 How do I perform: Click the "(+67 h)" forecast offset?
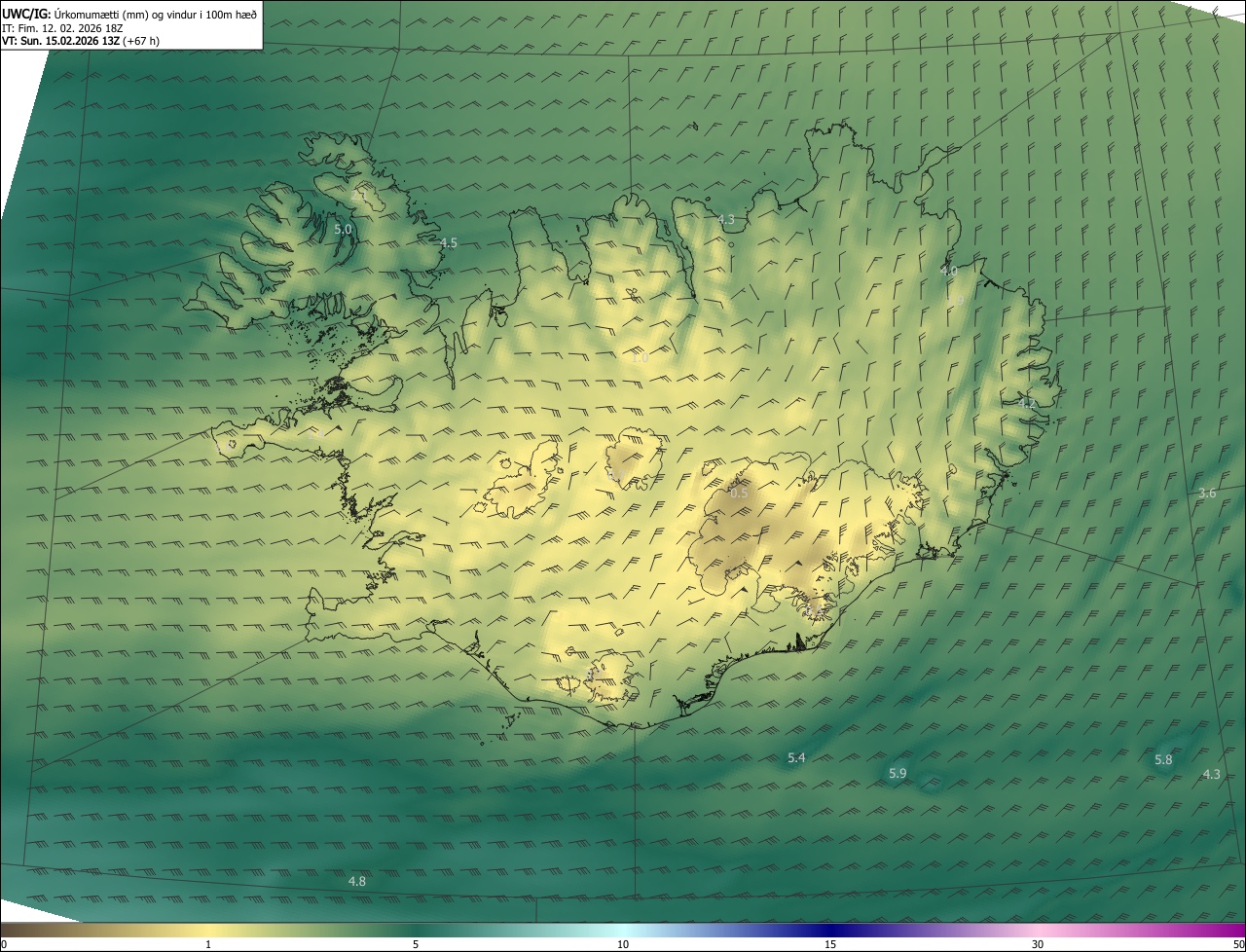pos(142,41)
